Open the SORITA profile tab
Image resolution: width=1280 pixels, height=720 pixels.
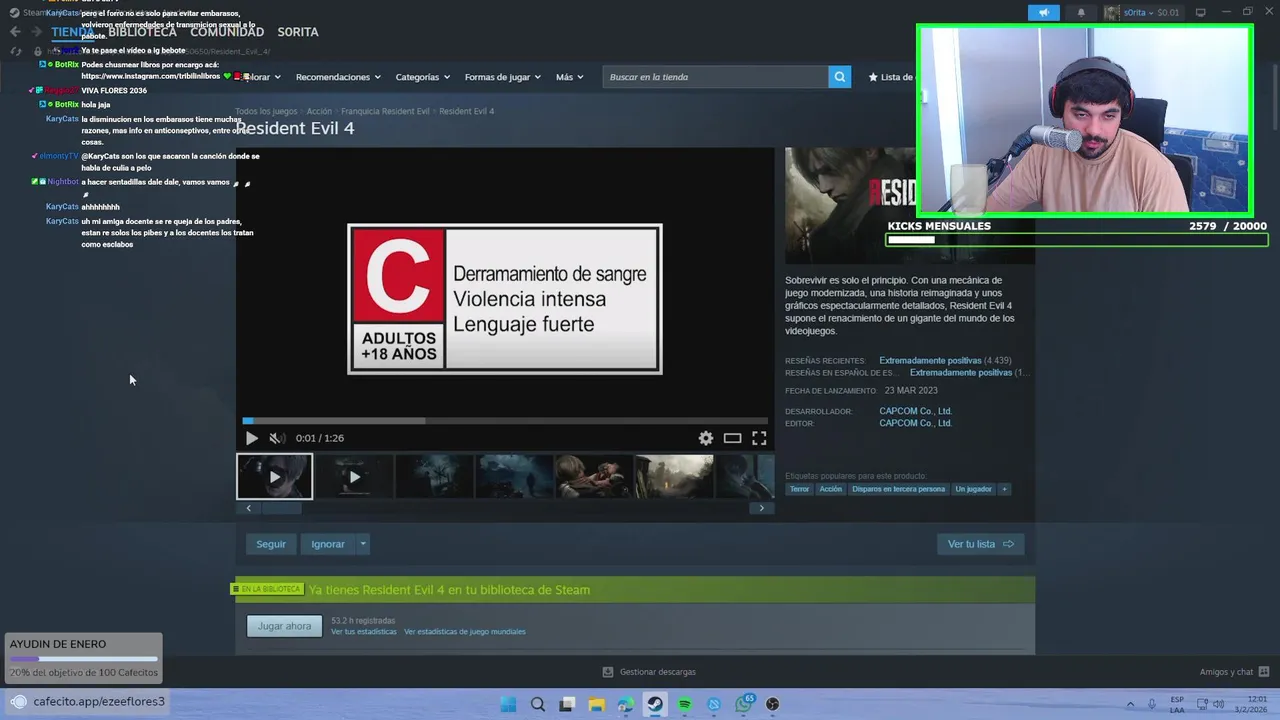298,32
